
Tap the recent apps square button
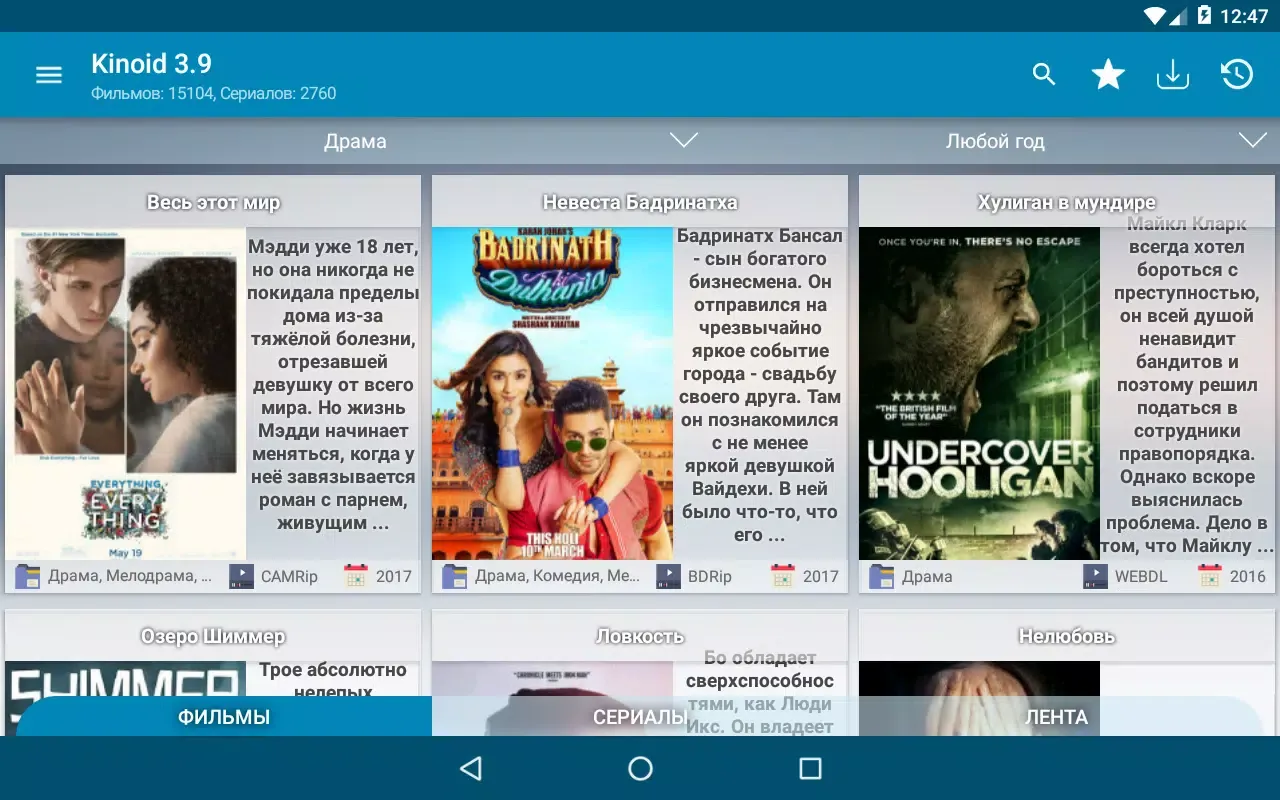point(810,768)
